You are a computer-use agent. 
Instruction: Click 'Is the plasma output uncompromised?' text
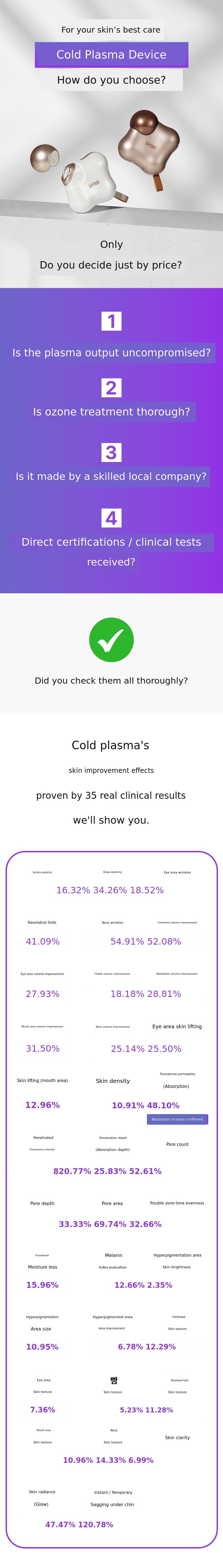tap(111, 352)
